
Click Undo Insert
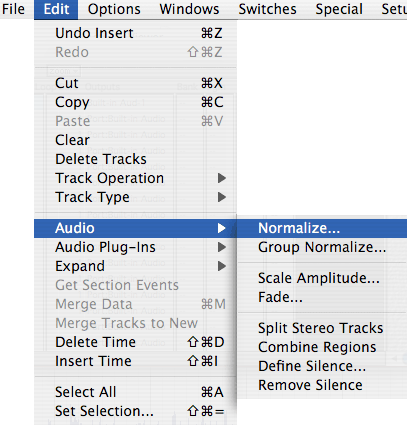click(x=135, y=33)
